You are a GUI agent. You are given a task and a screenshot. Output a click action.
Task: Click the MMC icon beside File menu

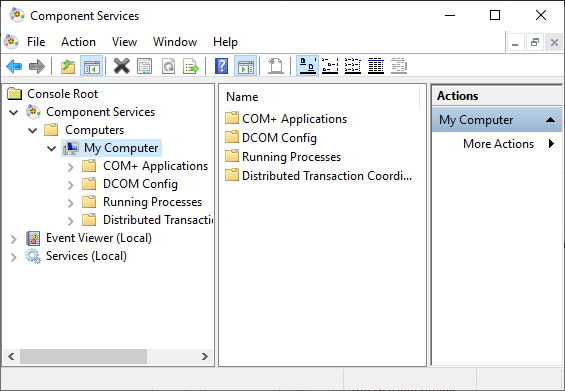(11, 42)
